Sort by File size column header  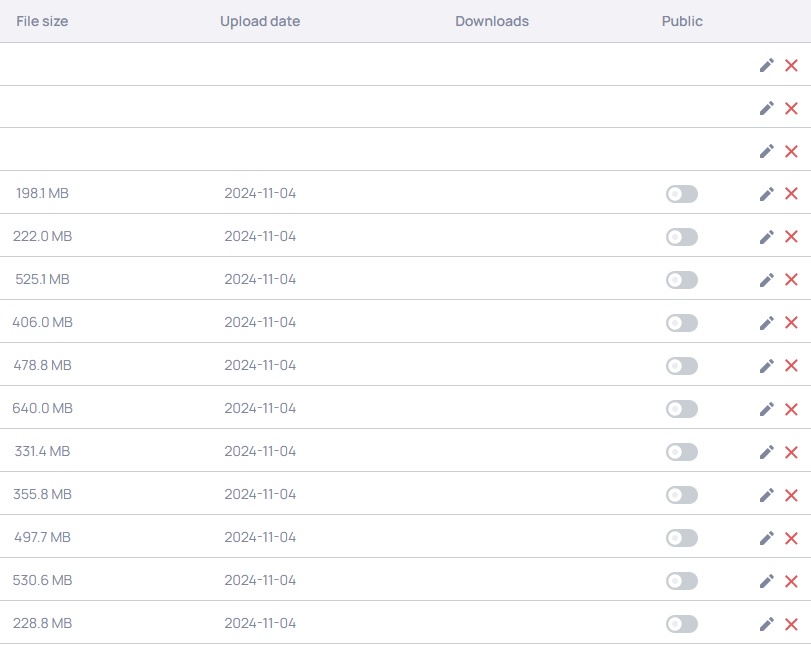tap(42, 21)
